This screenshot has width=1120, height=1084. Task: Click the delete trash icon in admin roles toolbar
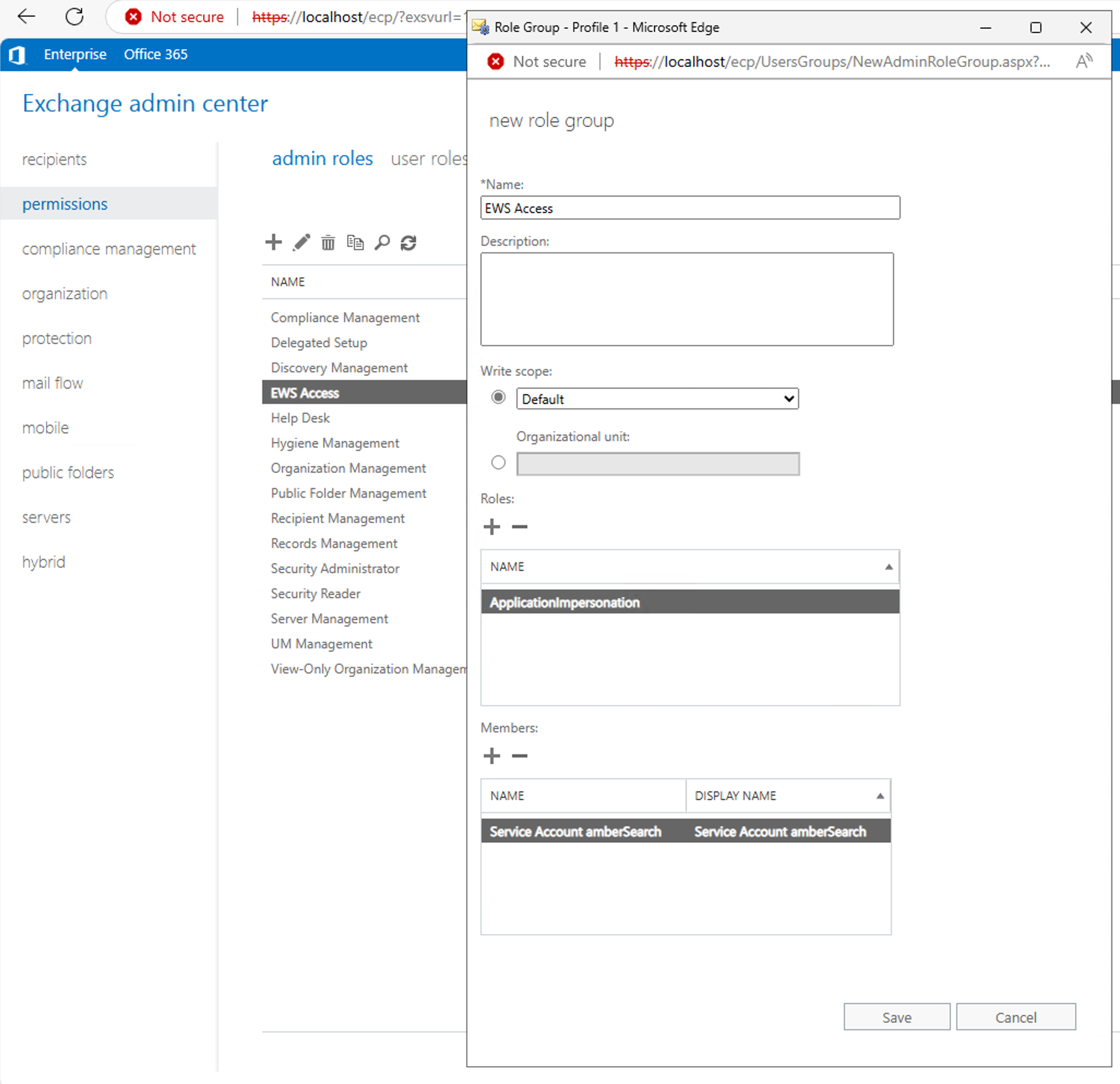click(x=328, y=243)
